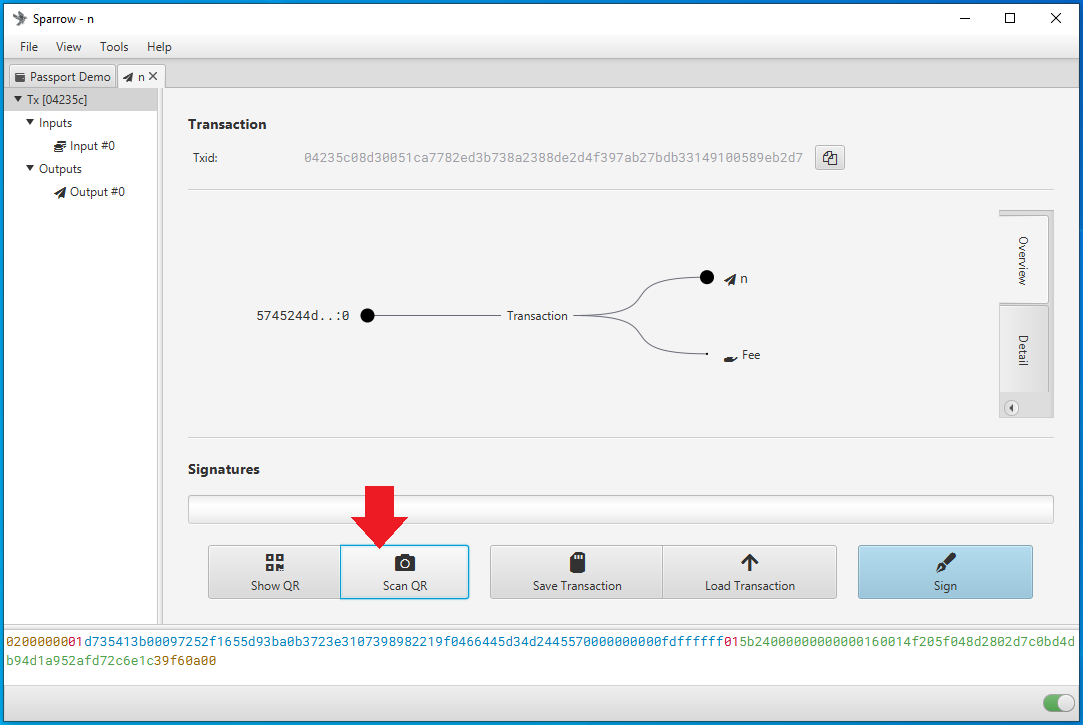This screenshot has height=725, width=1083.
Task: Collapse the Outputs tree node
Action: pyautogui.click(x=30, y=168)
